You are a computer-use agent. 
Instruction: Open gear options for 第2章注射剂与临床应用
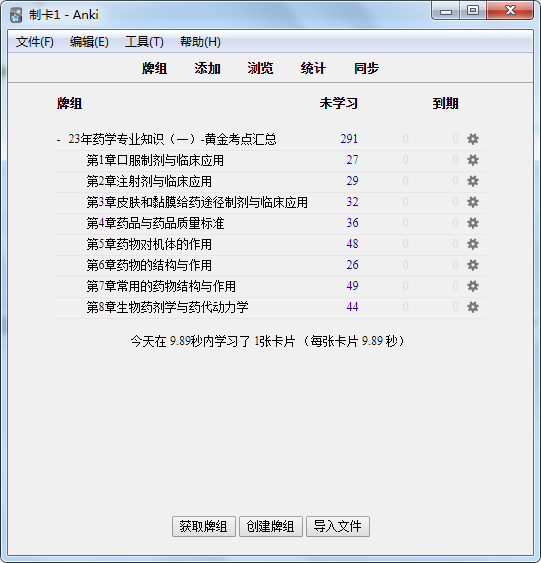pyautogui.click(x=473, y=181)
